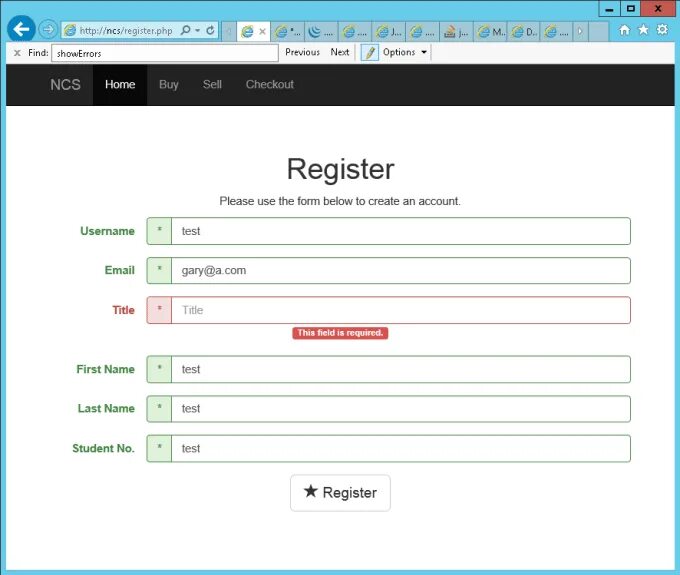Screen dimensions: 680x575
Task: Close the Find bar with X
Action: pyautogui.click(x=17, y=53)
